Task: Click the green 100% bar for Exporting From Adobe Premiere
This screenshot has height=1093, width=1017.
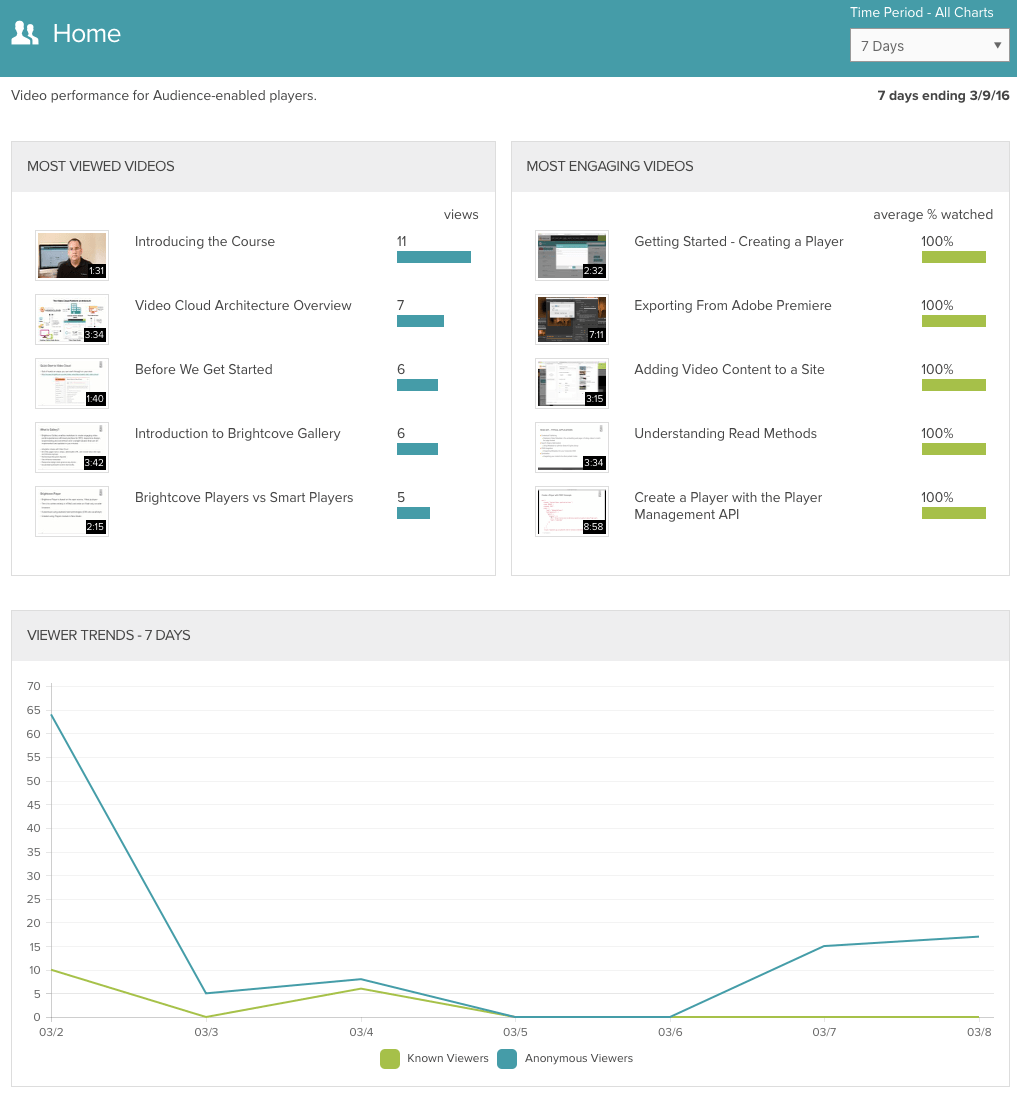Action: (x=953, y=321)
